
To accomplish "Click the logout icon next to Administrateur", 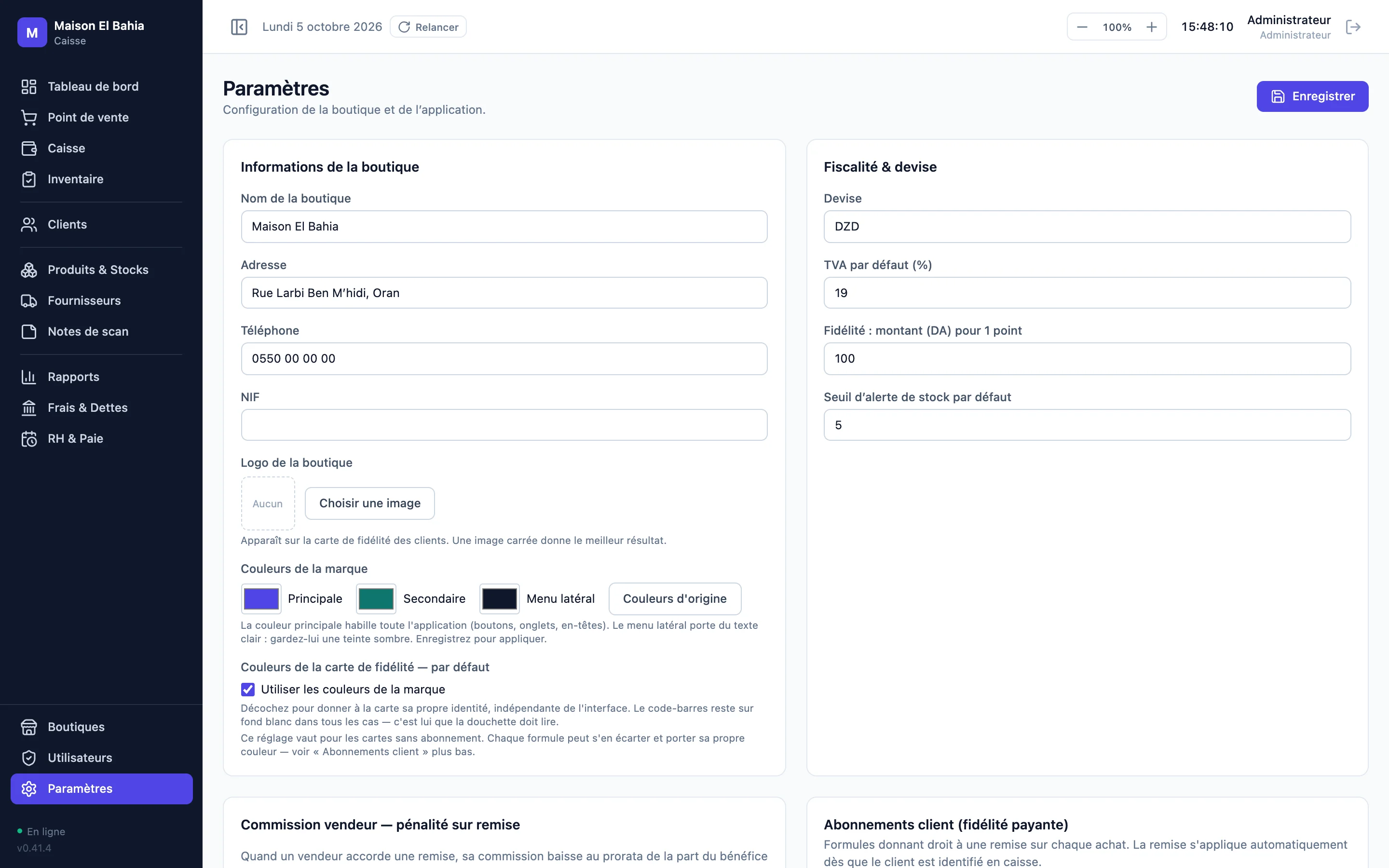I will click(x=1353, y=27).
